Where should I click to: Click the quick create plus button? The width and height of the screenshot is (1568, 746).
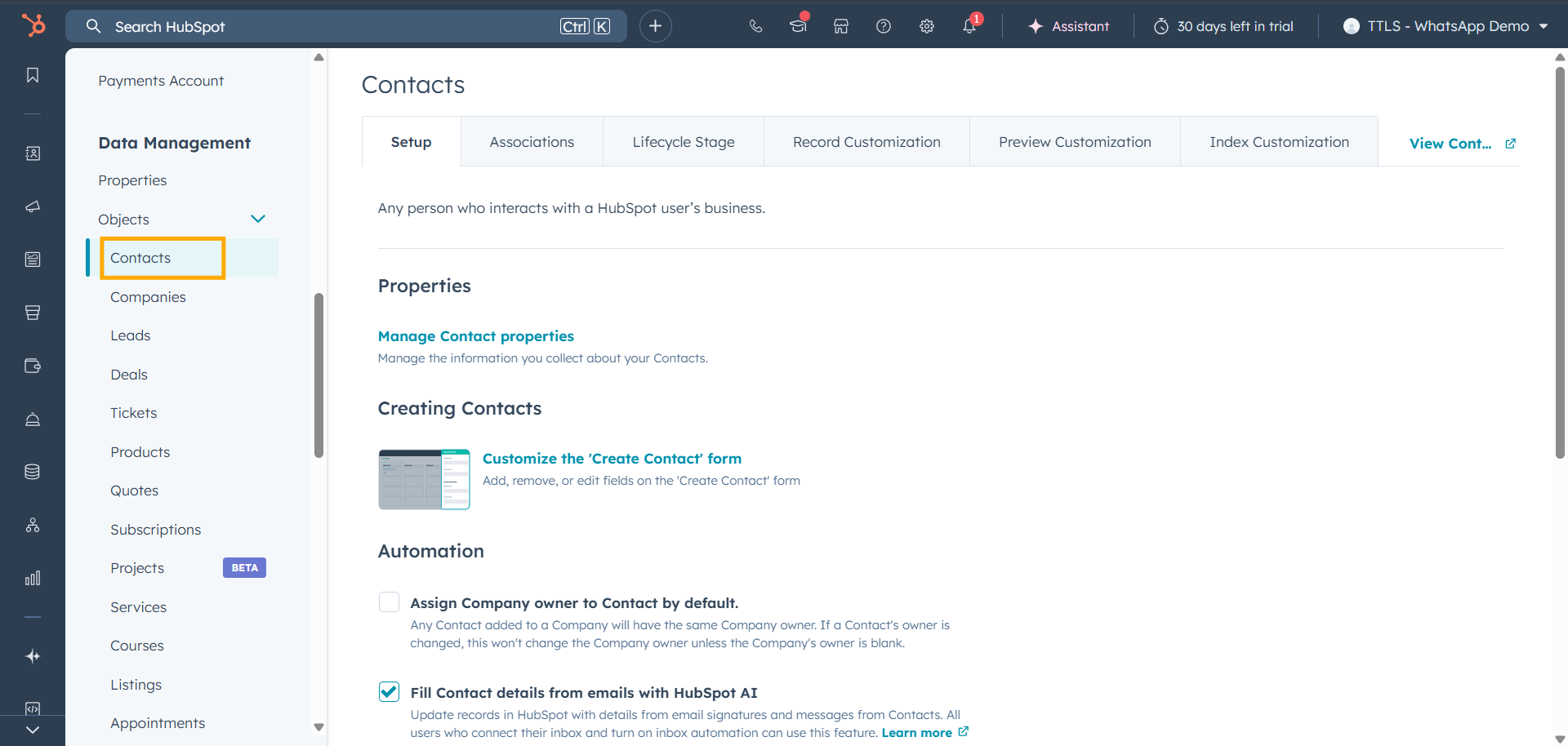pos(655,26)
